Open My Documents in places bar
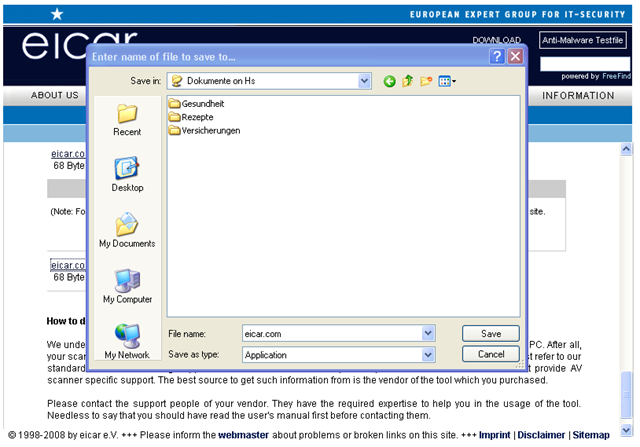The image size is (640, 447). click(x=127, y=231)
